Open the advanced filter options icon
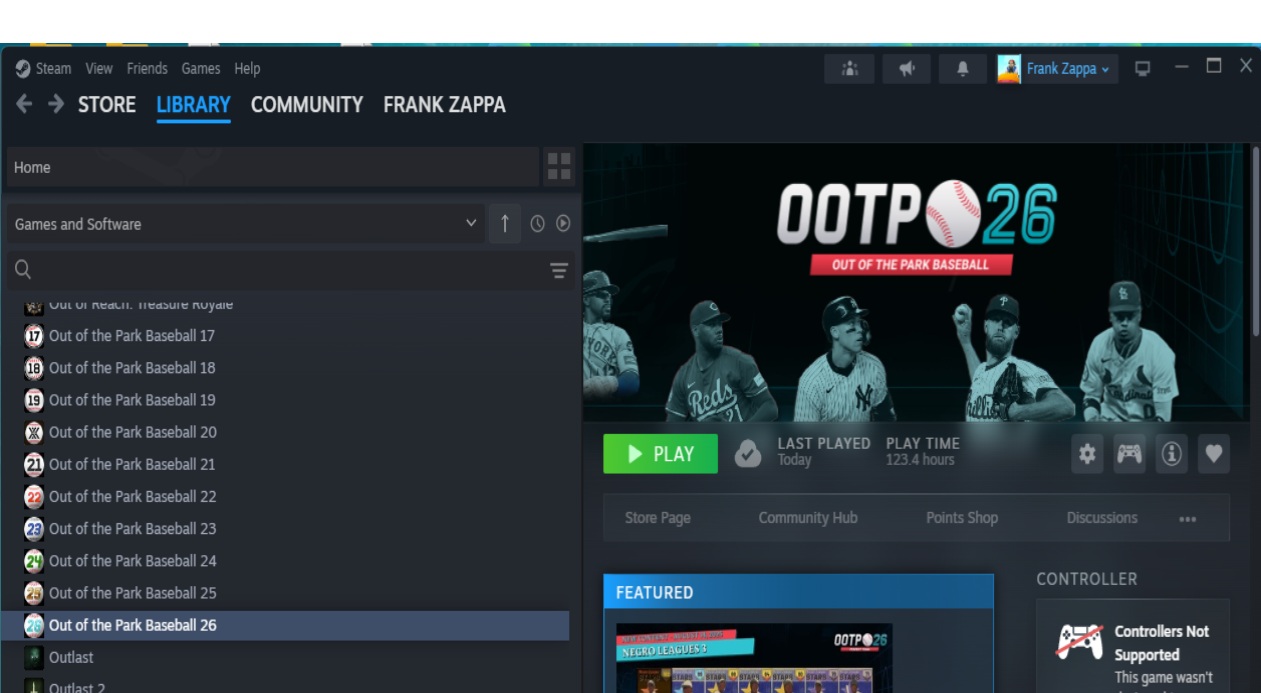This screenshot has width=1261, height=693. 559,271
